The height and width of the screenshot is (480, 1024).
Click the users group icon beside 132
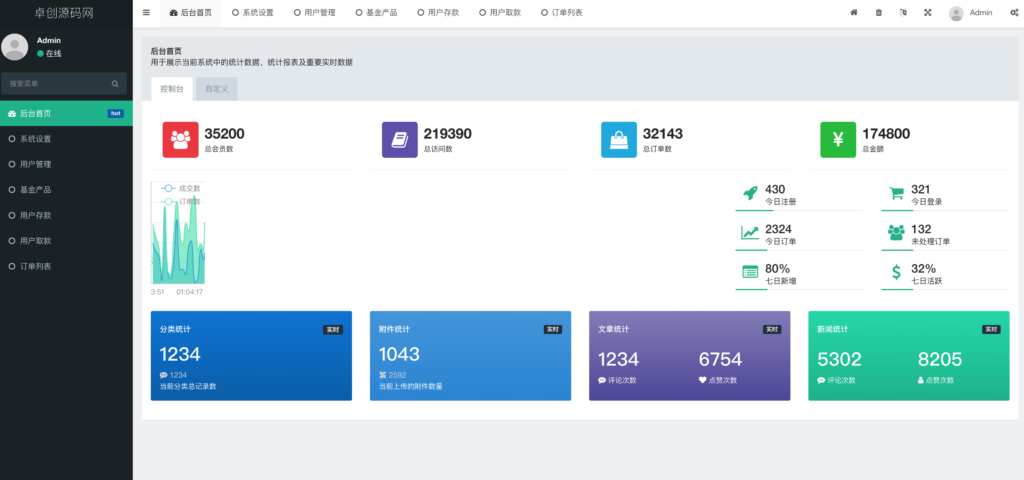(896, 232)
